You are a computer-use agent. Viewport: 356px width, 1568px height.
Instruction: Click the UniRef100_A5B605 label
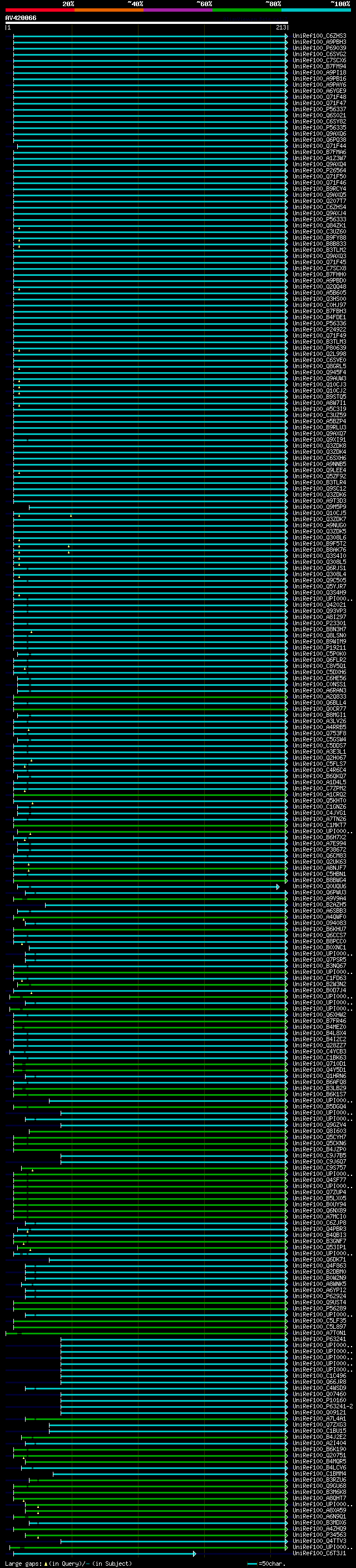pyautogui.click(x=319, y=293)
